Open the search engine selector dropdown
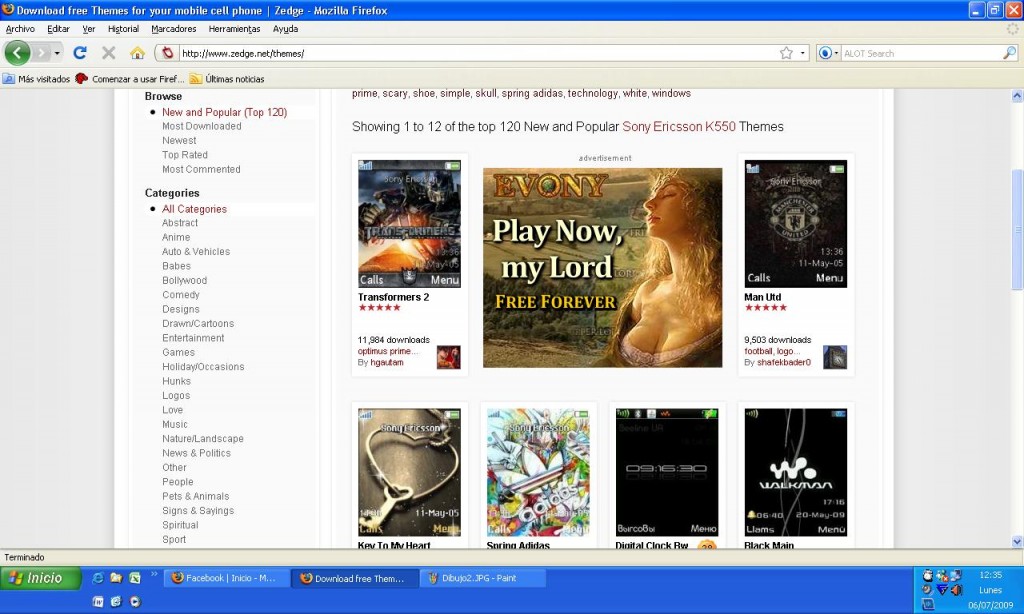 point(828,53)
